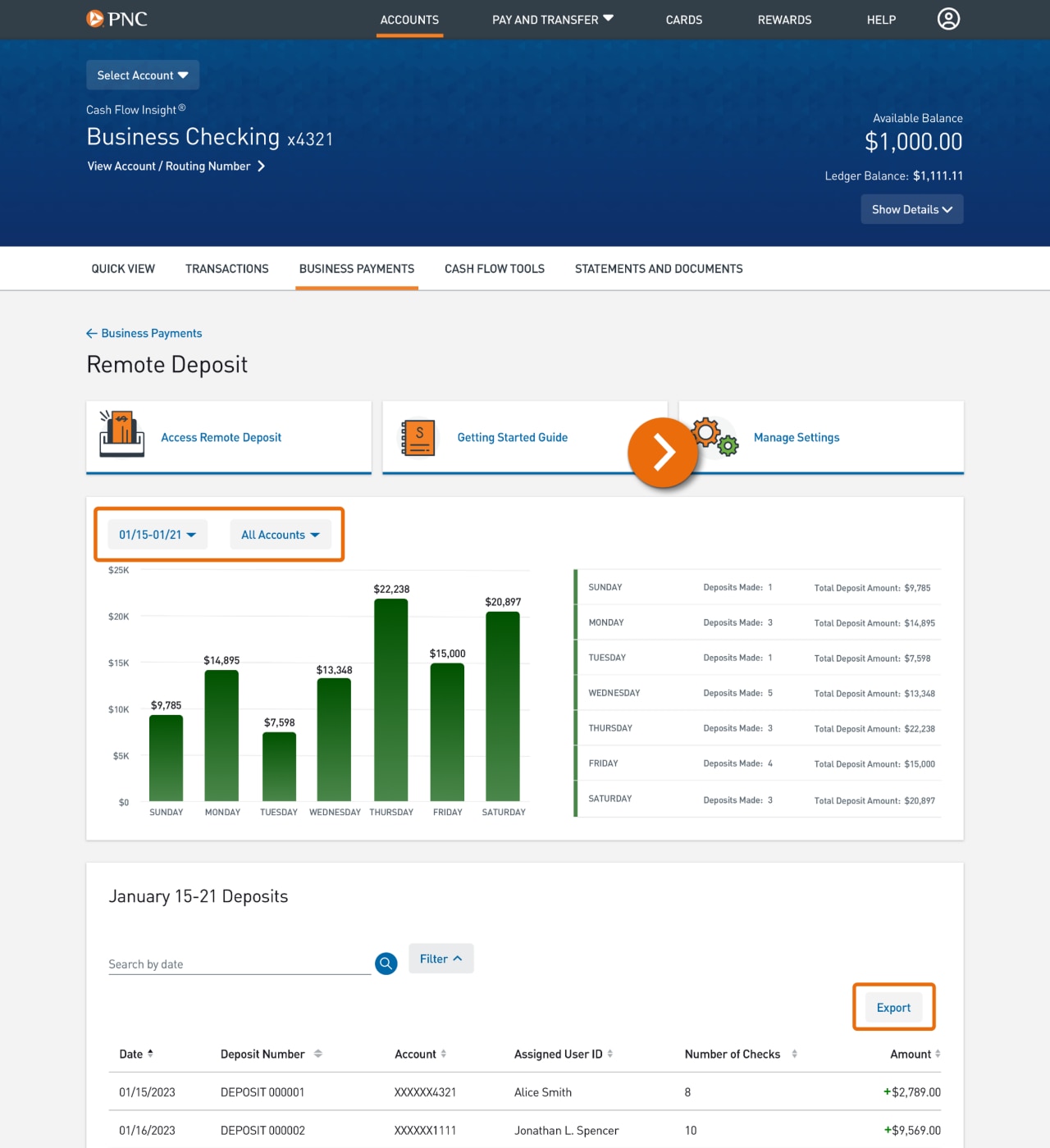The height and width of the screenshot is (1148, 1050).
Task: Toggle sorting on Number of Checks column
Action: tap(794, 1054)
